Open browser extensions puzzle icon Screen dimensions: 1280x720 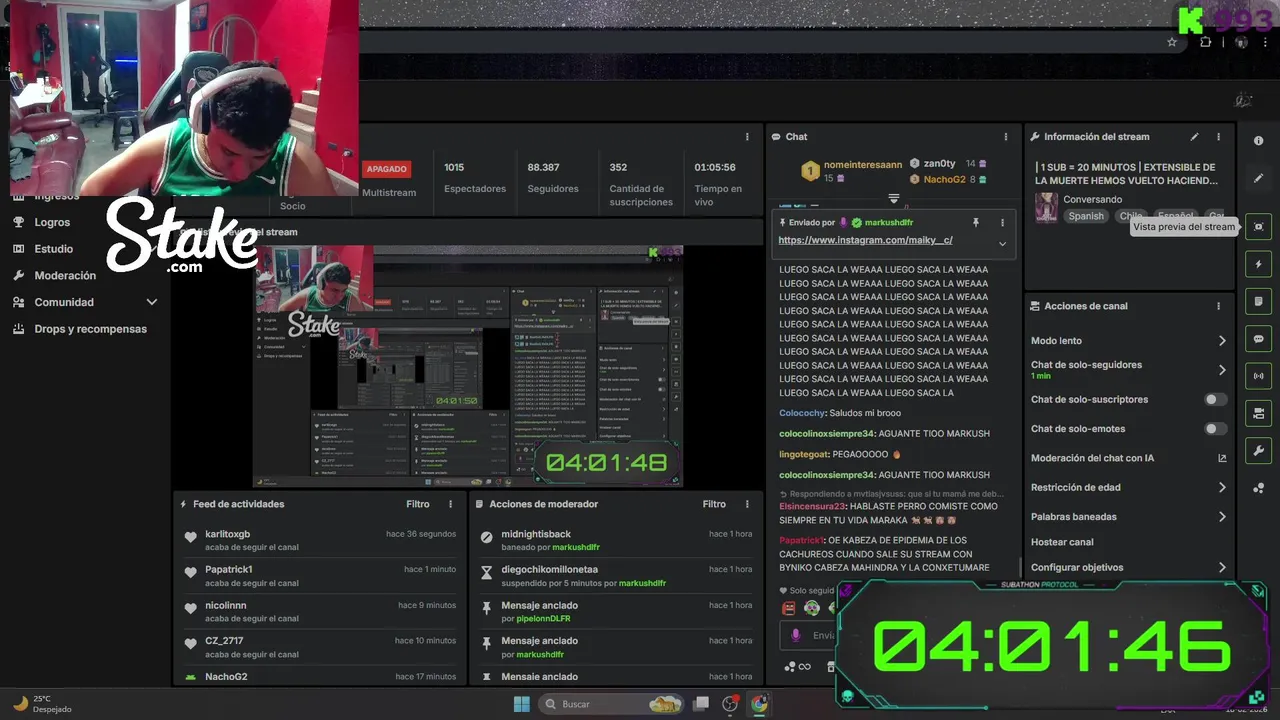pos(1205,42)
